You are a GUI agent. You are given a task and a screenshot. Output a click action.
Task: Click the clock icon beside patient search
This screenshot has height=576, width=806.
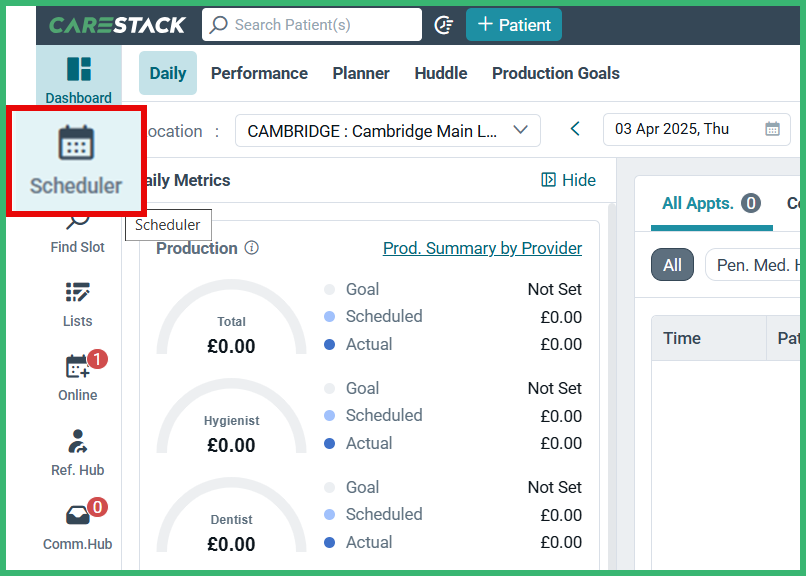coord(443,25)
